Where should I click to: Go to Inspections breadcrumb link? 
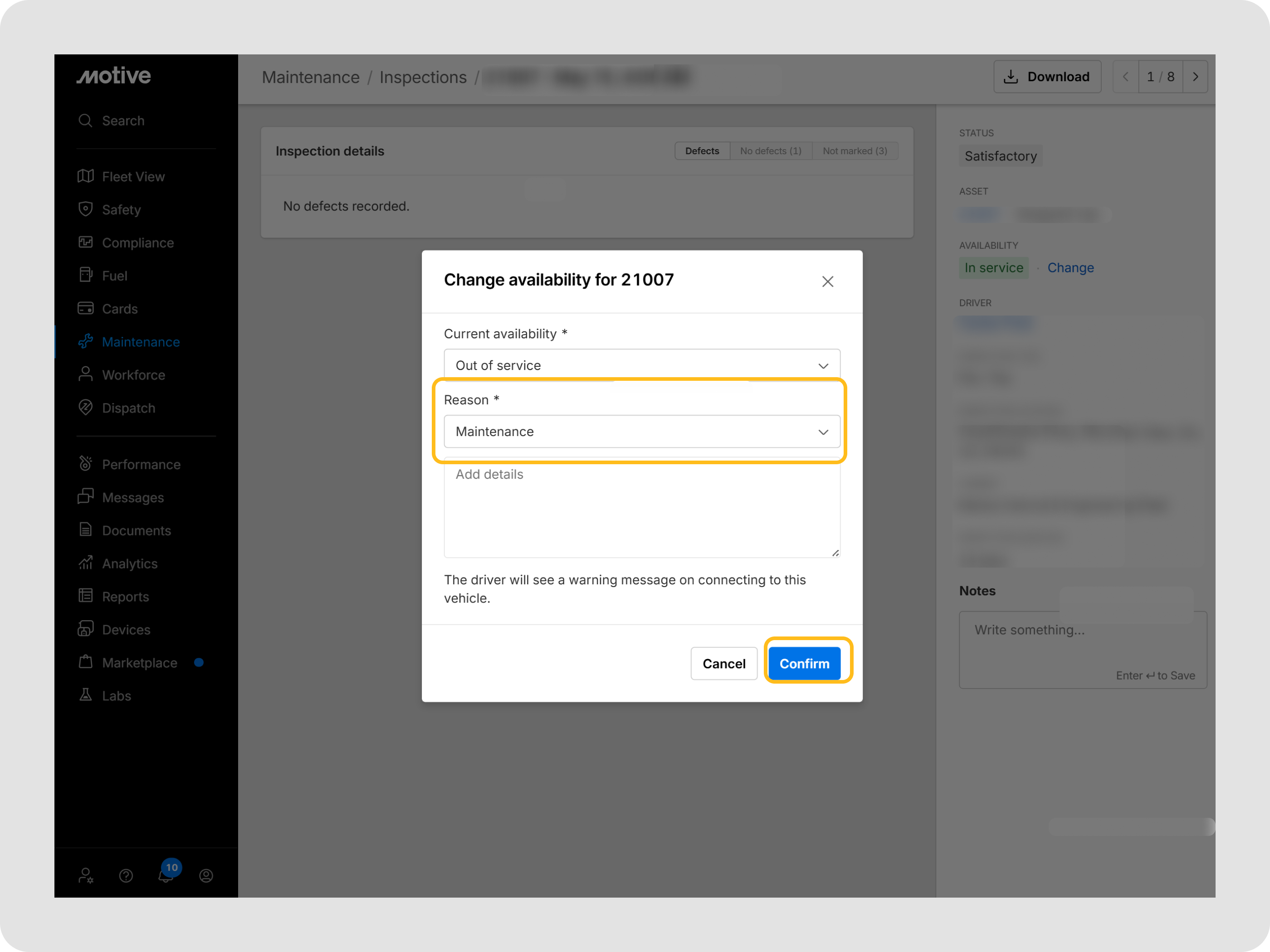pyautogui.click(x=423, y=77)
